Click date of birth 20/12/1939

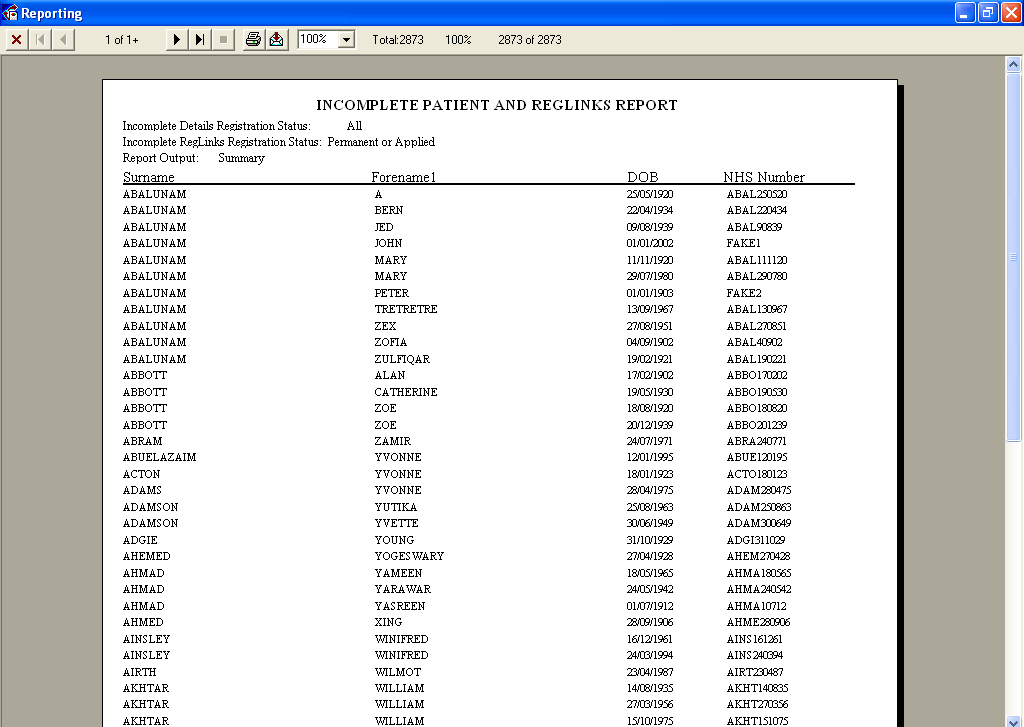click(x=650, y=425)
